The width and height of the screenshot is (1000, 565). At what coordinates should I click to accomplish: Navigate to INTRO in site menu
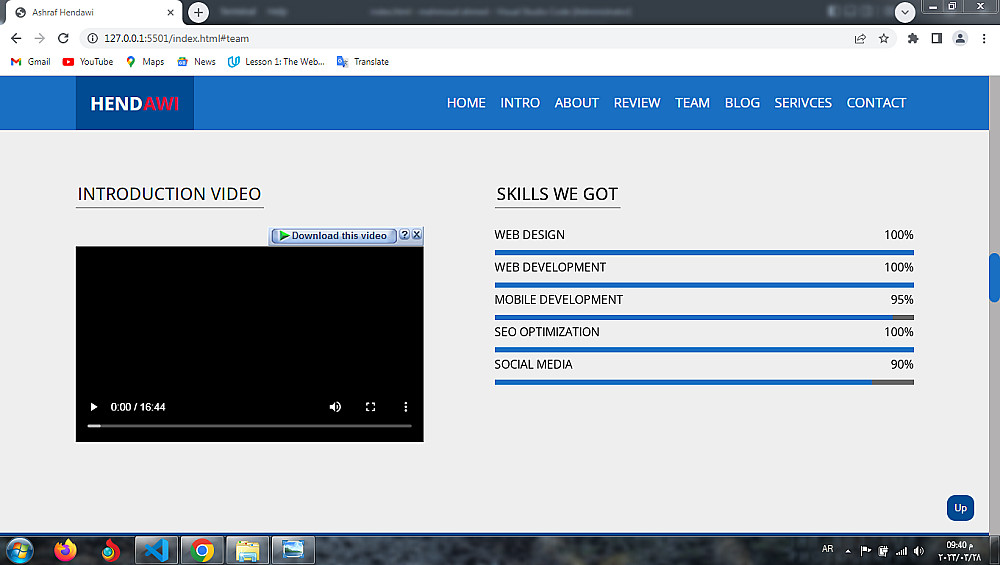point(520,103)
